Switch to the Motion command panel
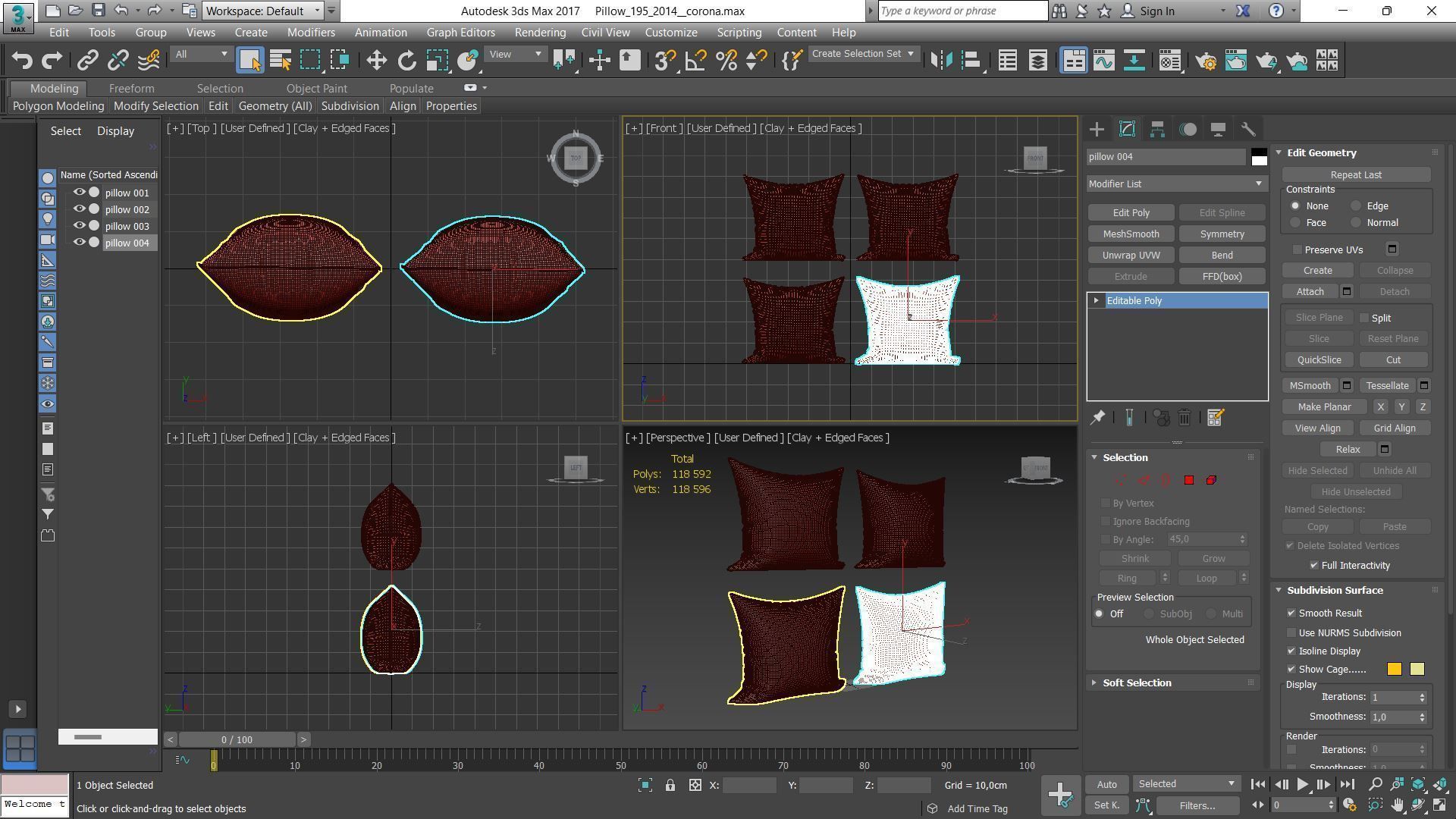This screenshot has width=1456, height=819. point(1188,130)
